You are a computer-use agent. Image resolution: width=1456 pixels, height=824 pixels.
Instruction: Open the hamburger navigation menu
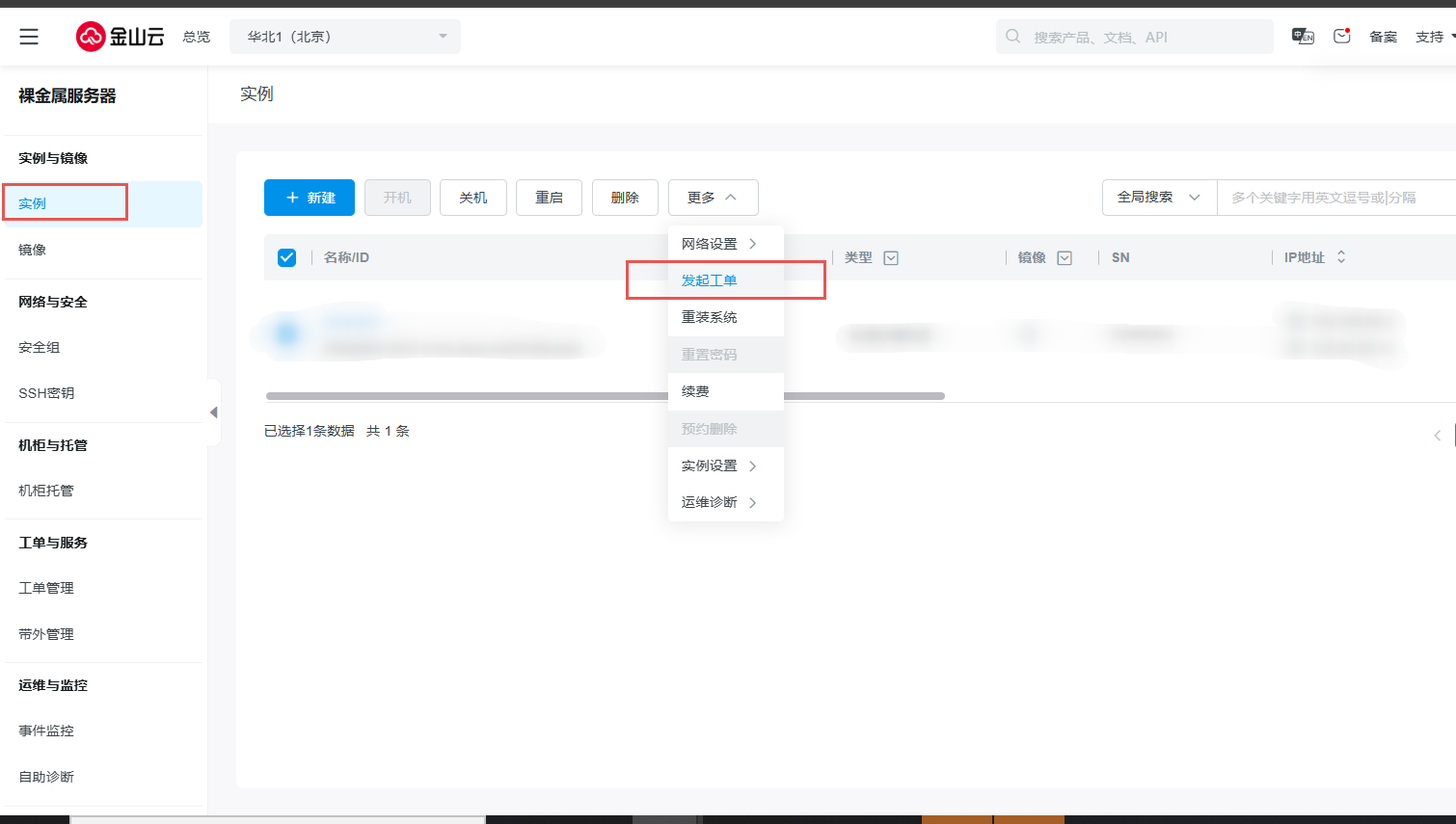(x=29, y=37)
